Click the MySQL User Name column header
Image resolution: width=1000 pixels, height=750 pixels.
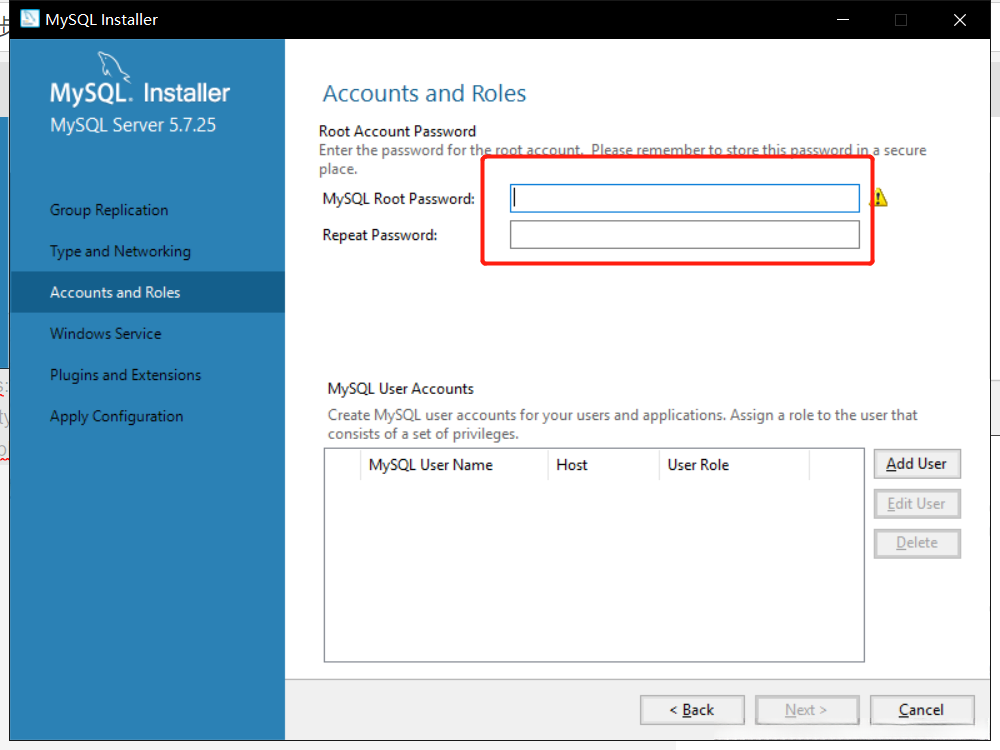click(454, 465)
